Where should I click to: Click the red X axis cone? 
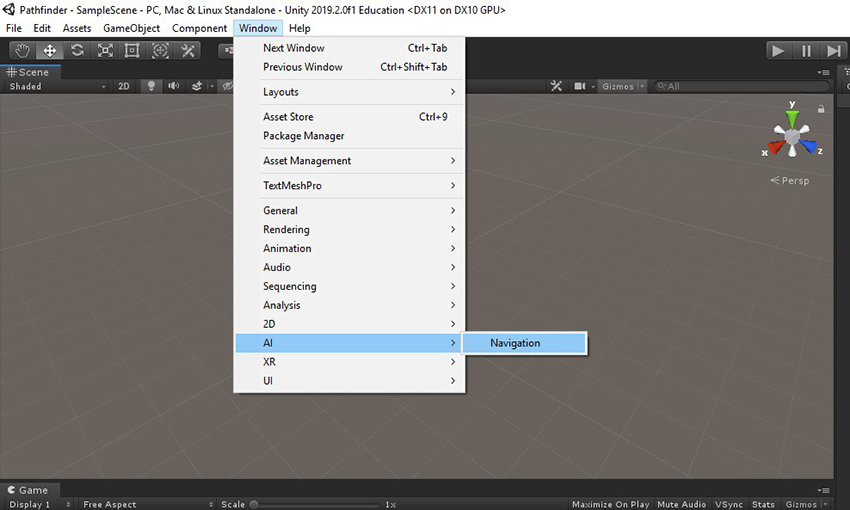point(776,146)
